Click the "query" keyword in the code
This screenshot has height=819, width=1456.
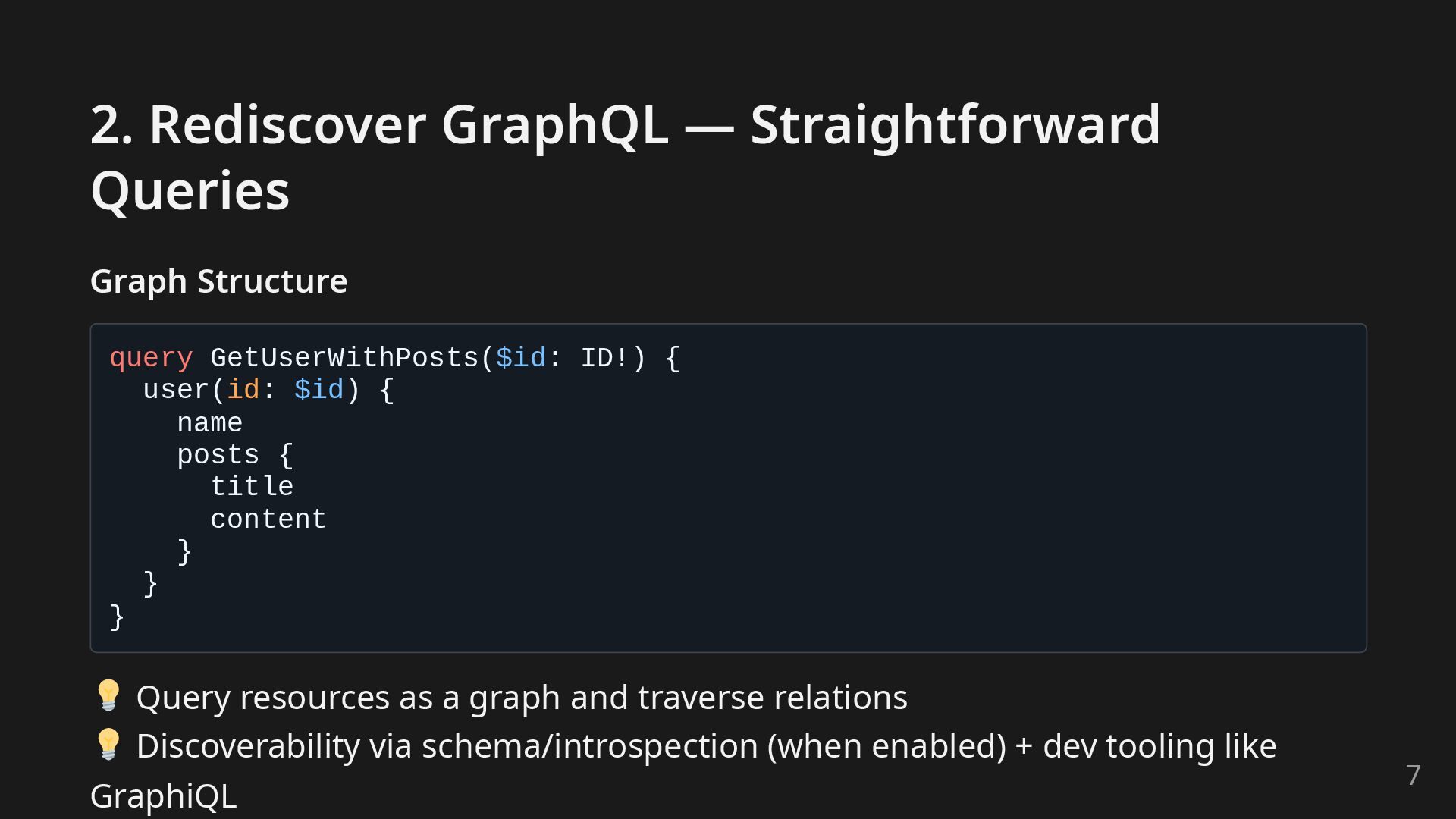(151, 358)
